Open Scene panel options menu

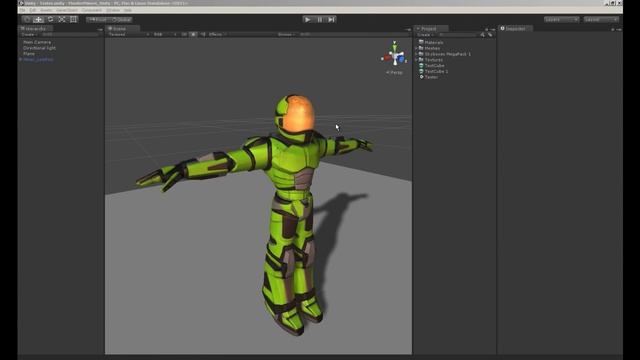pyautogui.click(x=408, y=29)
